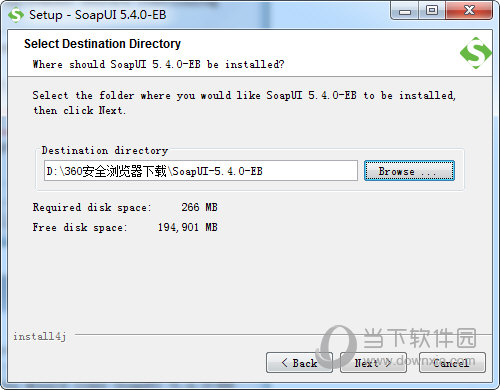Cancel the SoapUI setup

click(452, 362)
